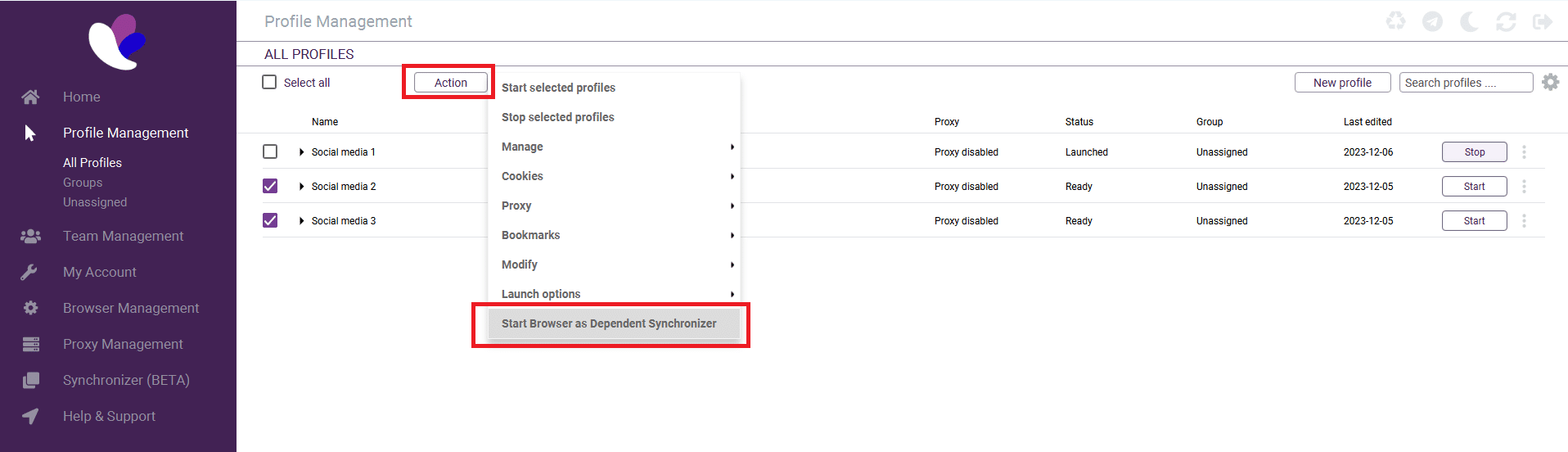Image resolution: width=1568 pixels, height=452 pixels.
Task: Open table settings gear icon
Action: pyautogui.click(x=1550, y=83)
